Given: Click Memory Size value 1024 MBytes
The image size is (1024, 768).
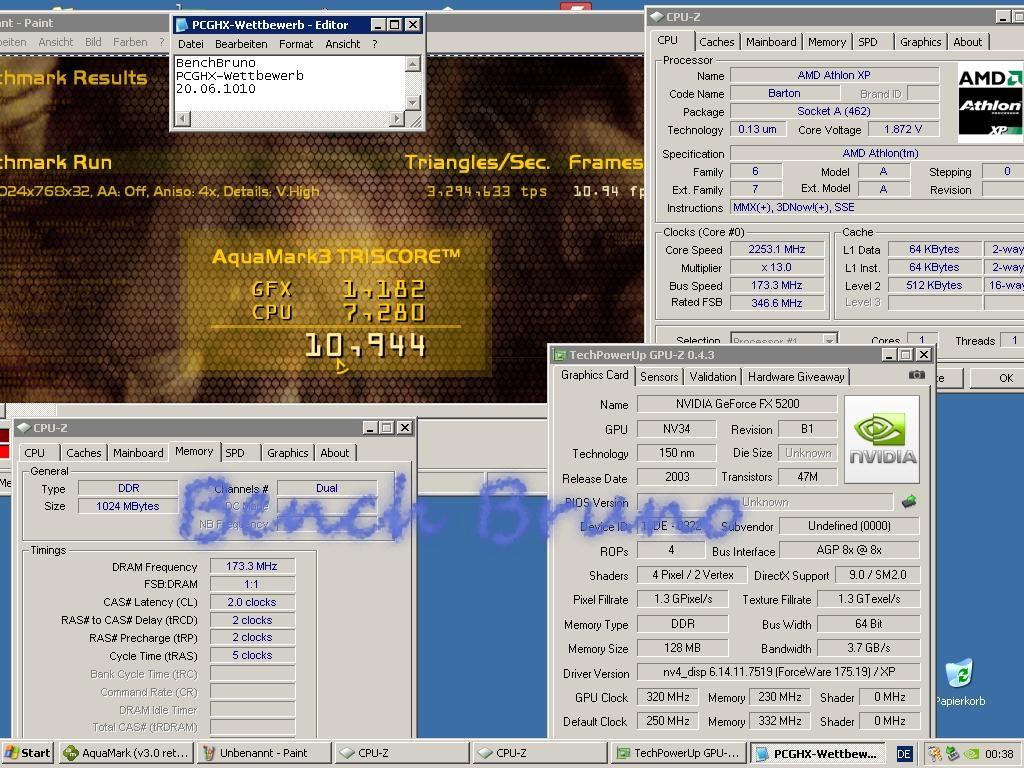Looking at the screenshot, I should pos(128,505).
